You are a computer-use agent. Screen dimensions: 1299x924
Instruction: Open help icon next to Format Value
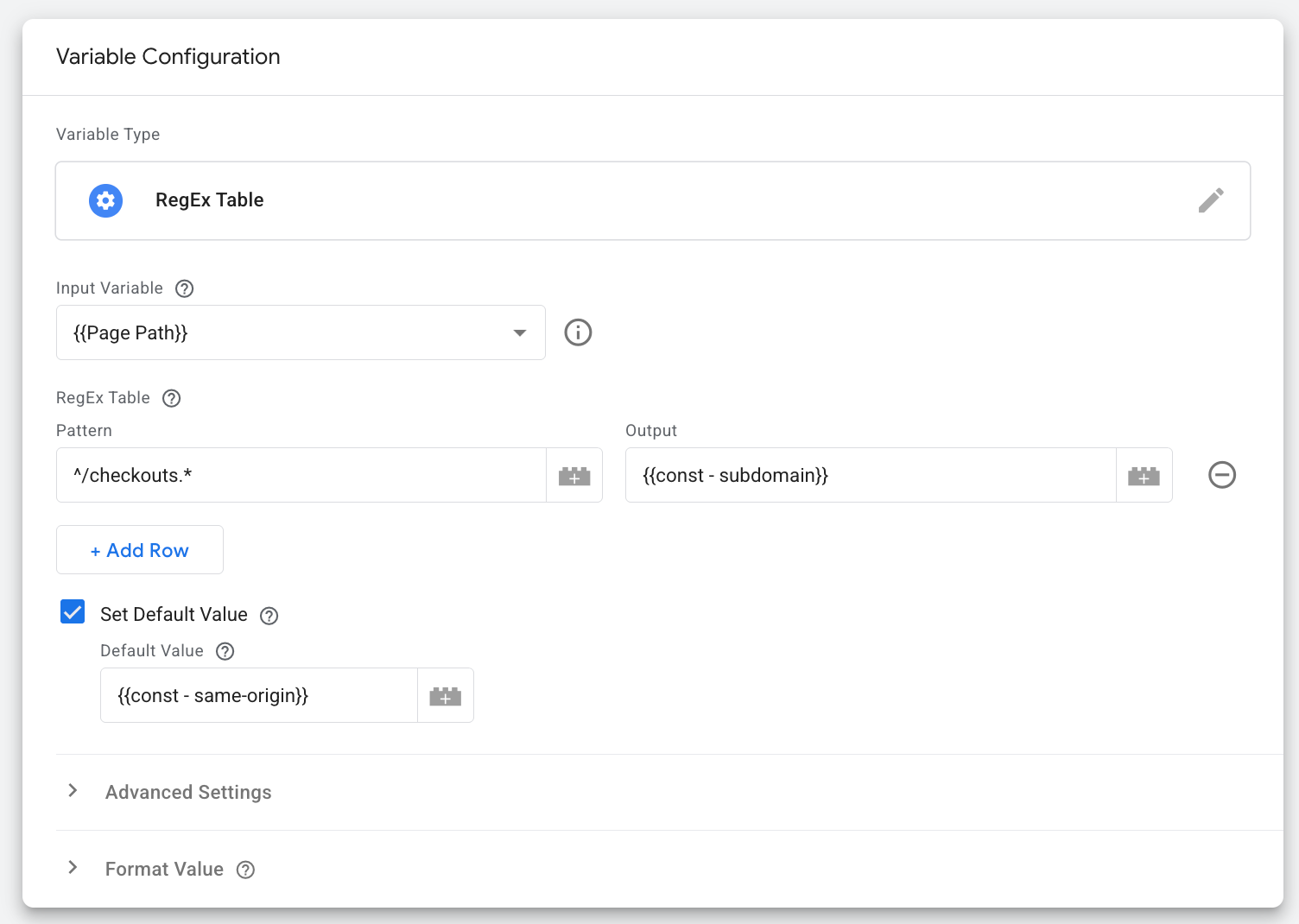click(245, 870)
